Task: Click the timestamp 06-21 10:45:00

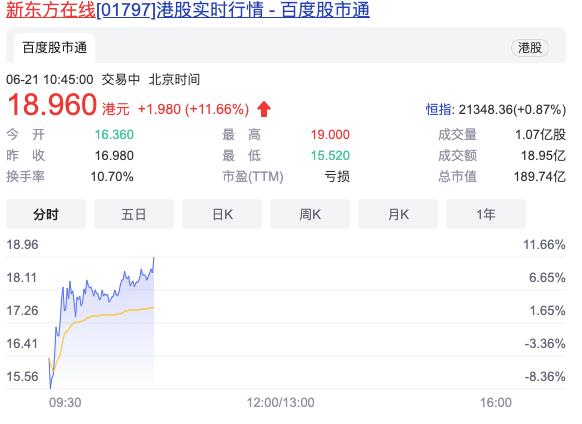Action: 50,80
